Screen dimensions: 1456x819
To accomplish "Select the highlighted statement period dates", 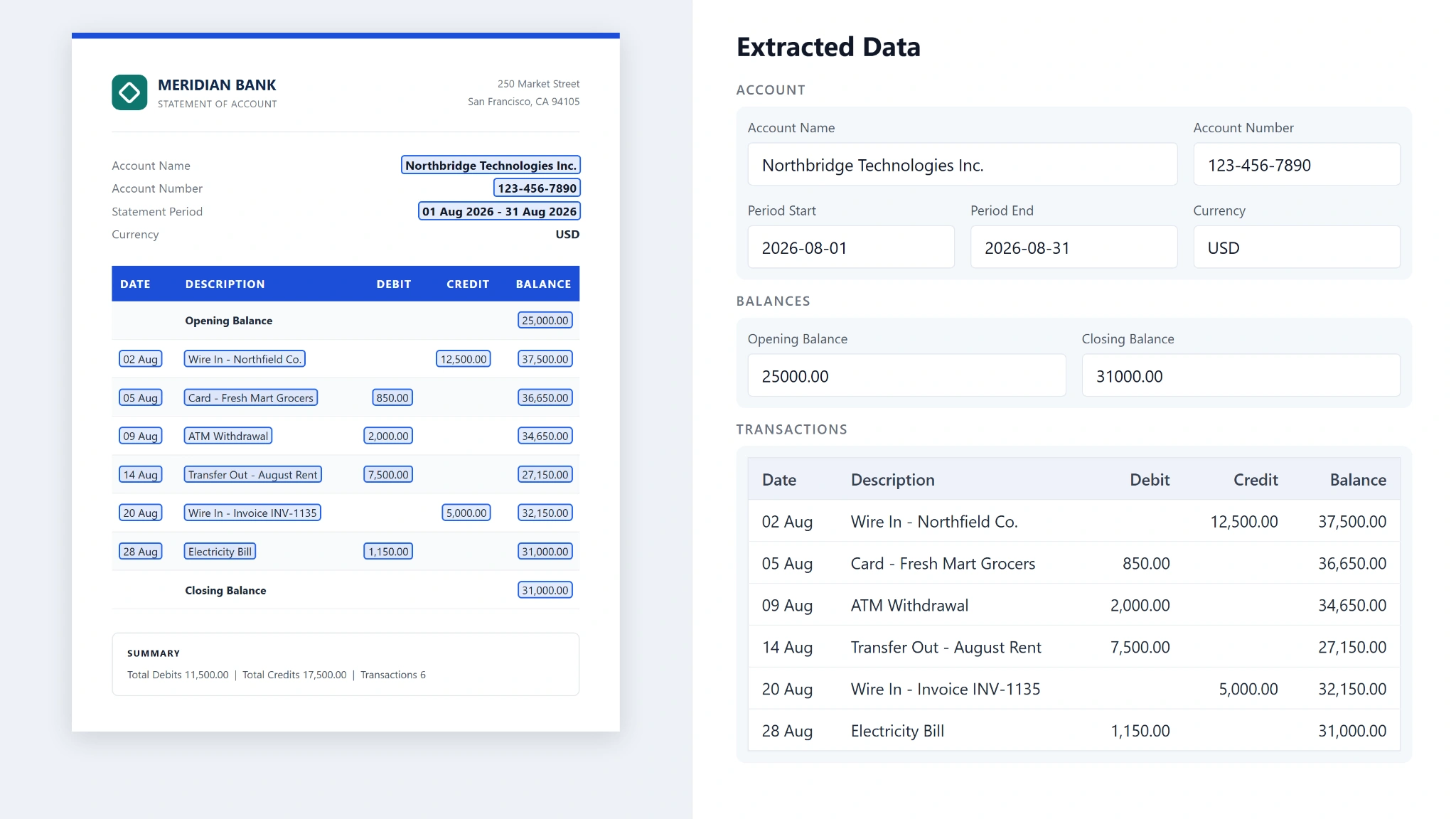I will click(x=499, y=211).
